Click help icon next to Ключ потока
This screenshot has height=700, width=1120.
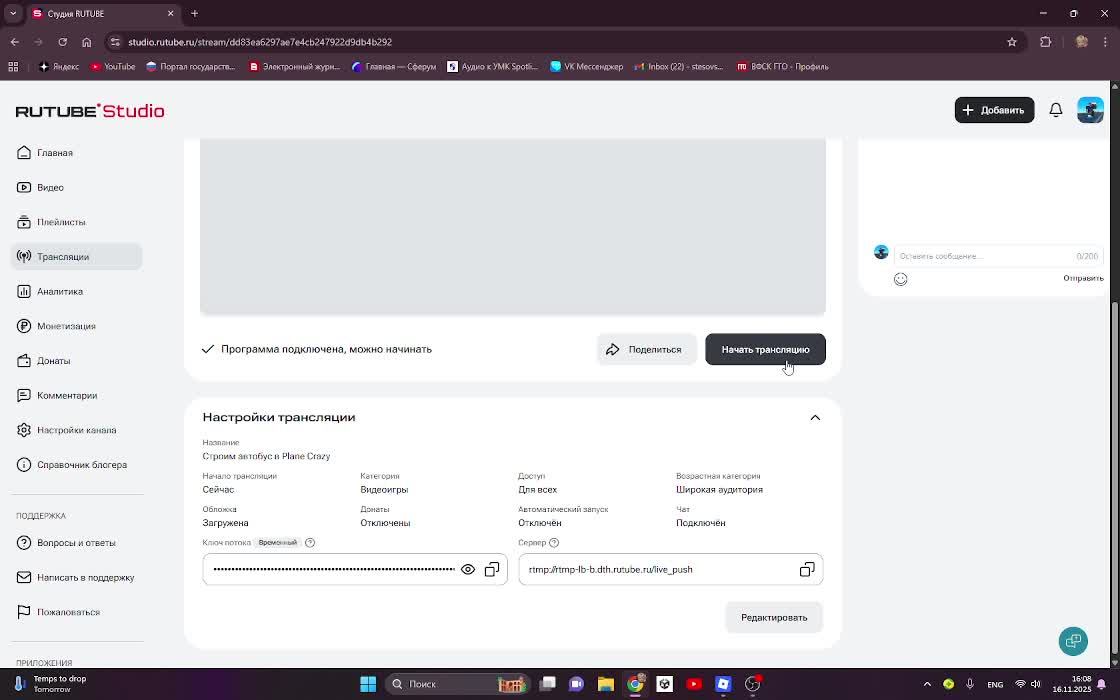[310, 543]
